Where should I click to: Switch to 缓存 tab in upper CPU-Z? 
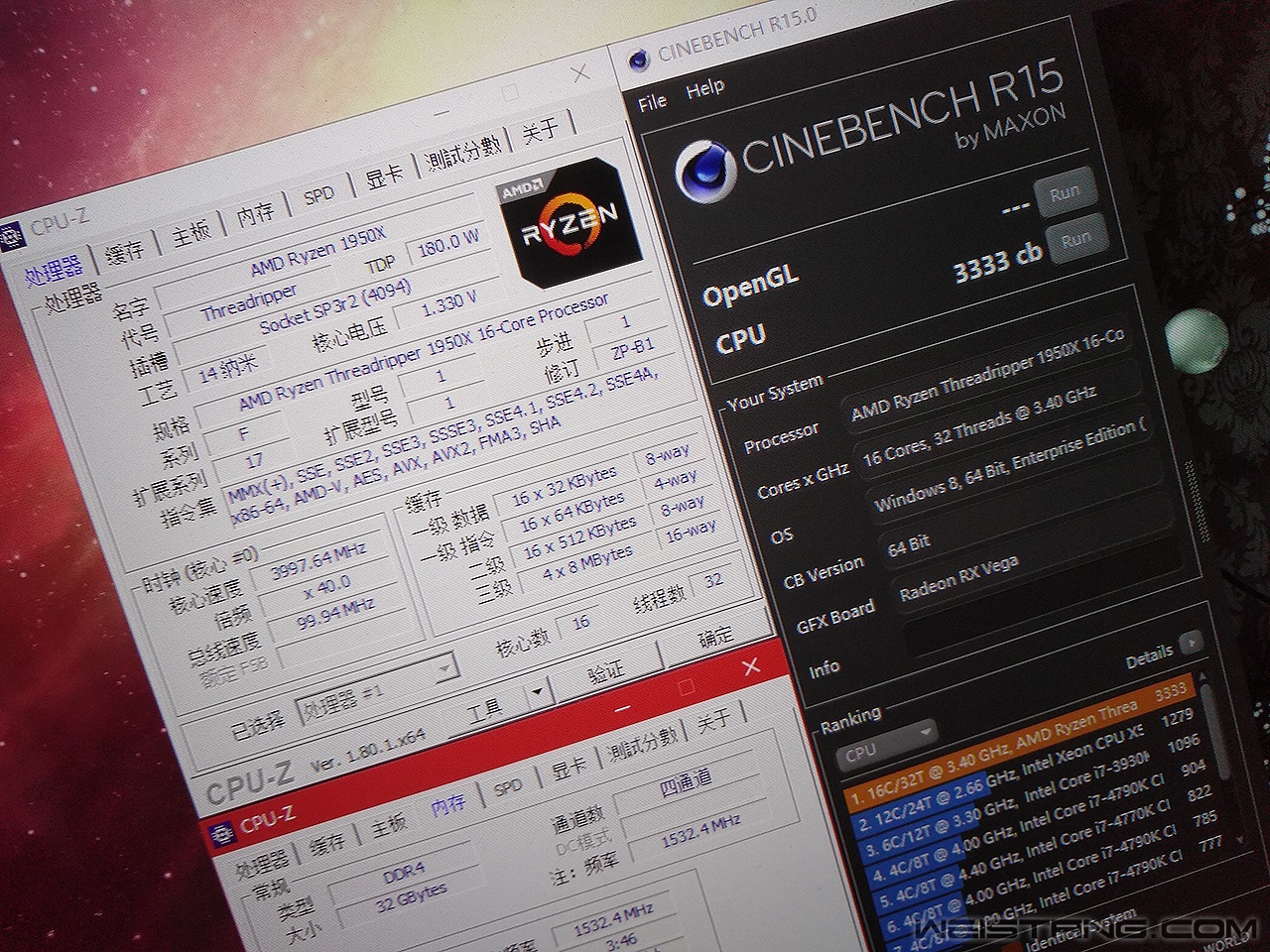click(123, 249)
